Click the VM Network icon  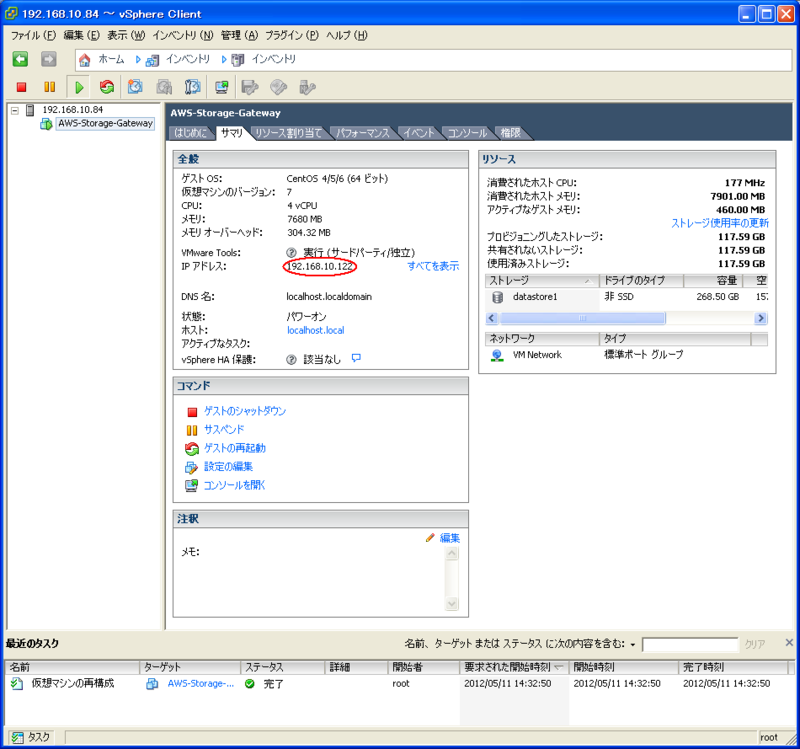click(497, 355)
